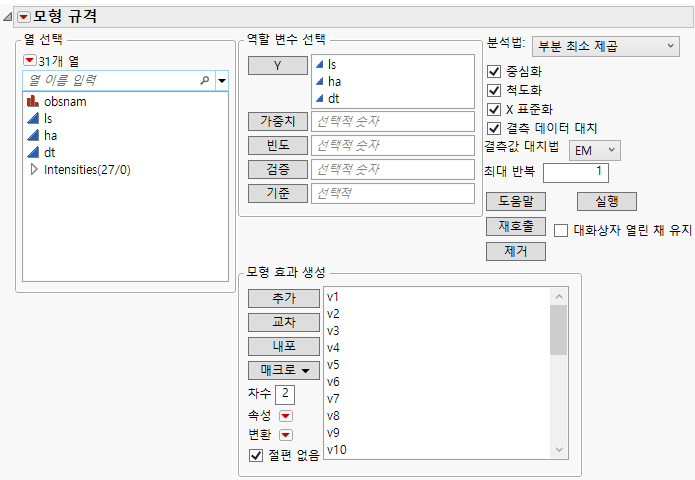This screenshot has width=695, height=480.
Task: Click the 차수 degree field
Action: click(285, 394)
